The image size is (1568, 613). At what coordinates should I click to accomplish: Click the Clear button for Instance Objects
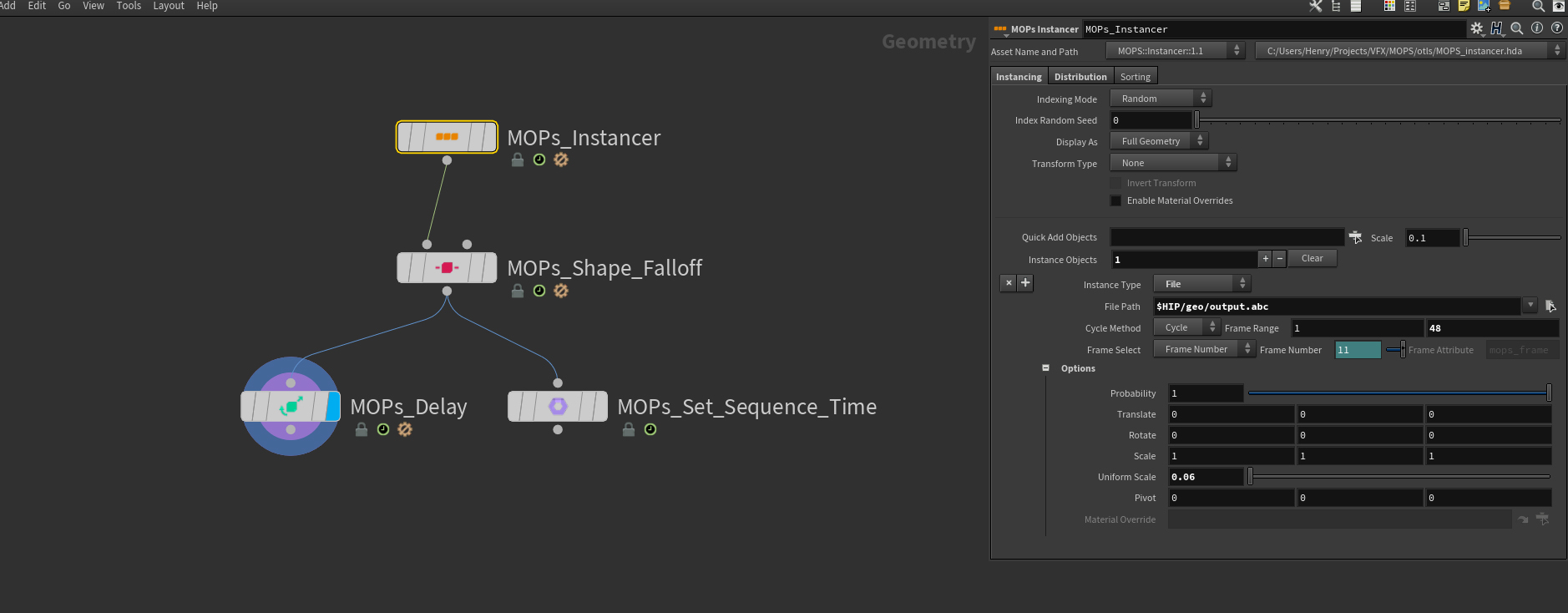pos(1312,259)
